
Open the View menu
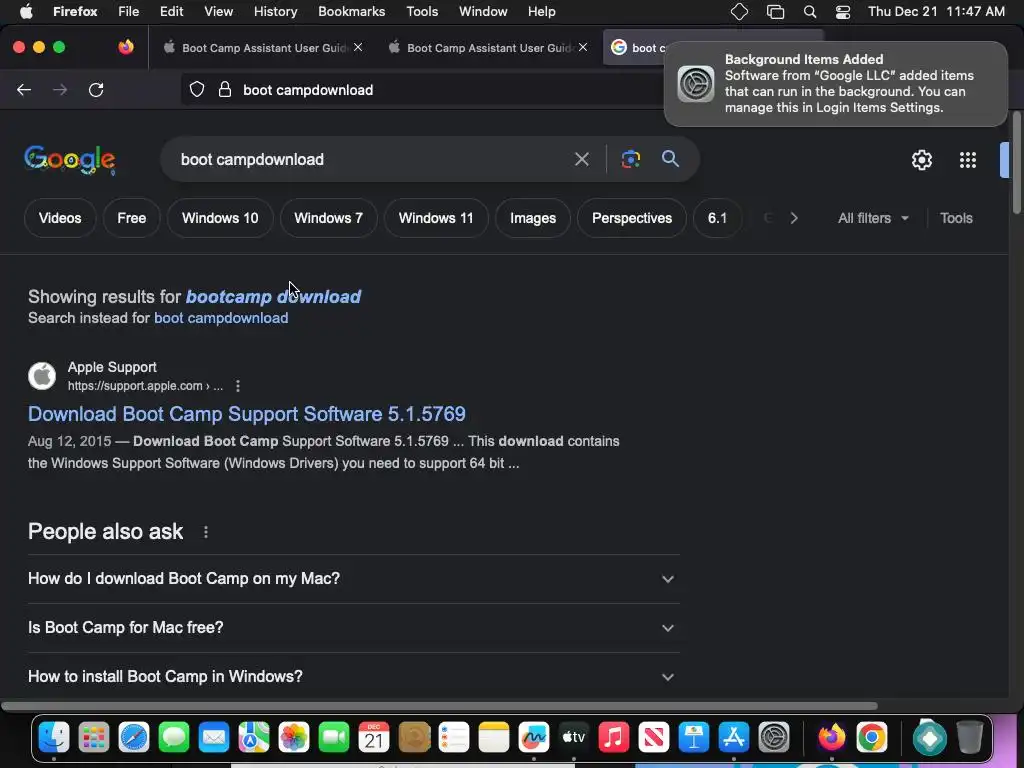click(218, 12)
